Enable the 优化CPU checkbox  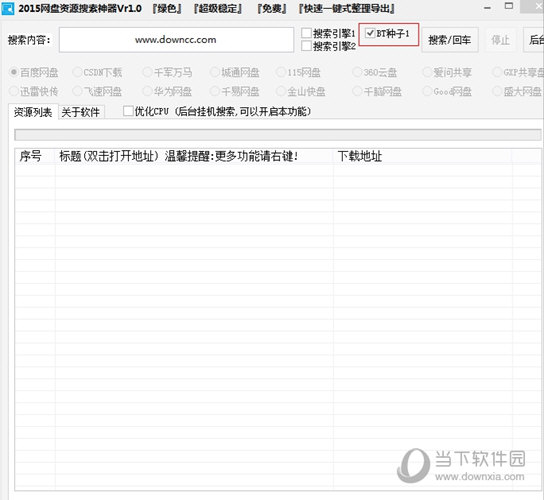point(128,111)
